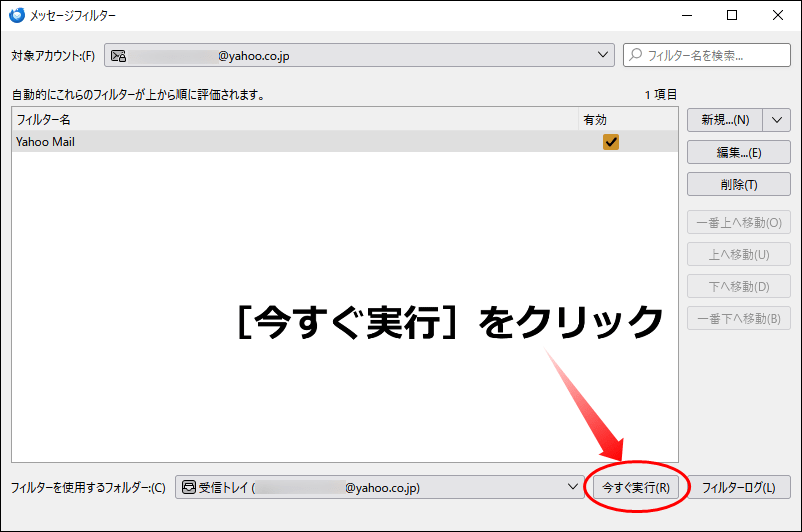Screen dimensions: 802x532
Task: Click the 今すぐ実行(R) button
Action: [x=636, y=487]
